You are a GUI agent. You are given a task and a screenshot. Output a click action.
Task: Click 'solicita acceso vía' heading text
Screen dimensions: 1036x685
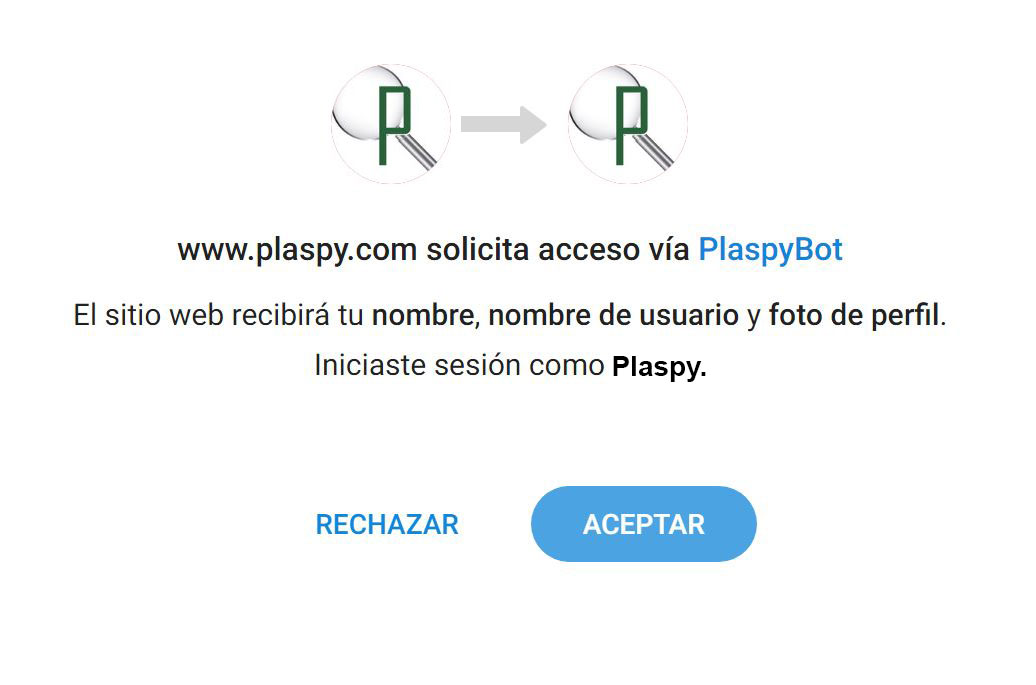(x=558, y=250)
